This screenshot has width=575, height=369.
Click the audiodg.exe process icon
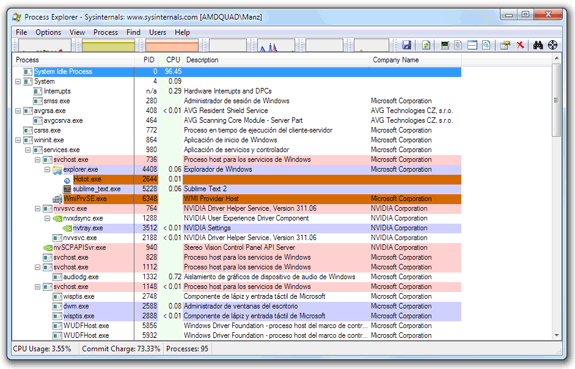pos(57,277)
